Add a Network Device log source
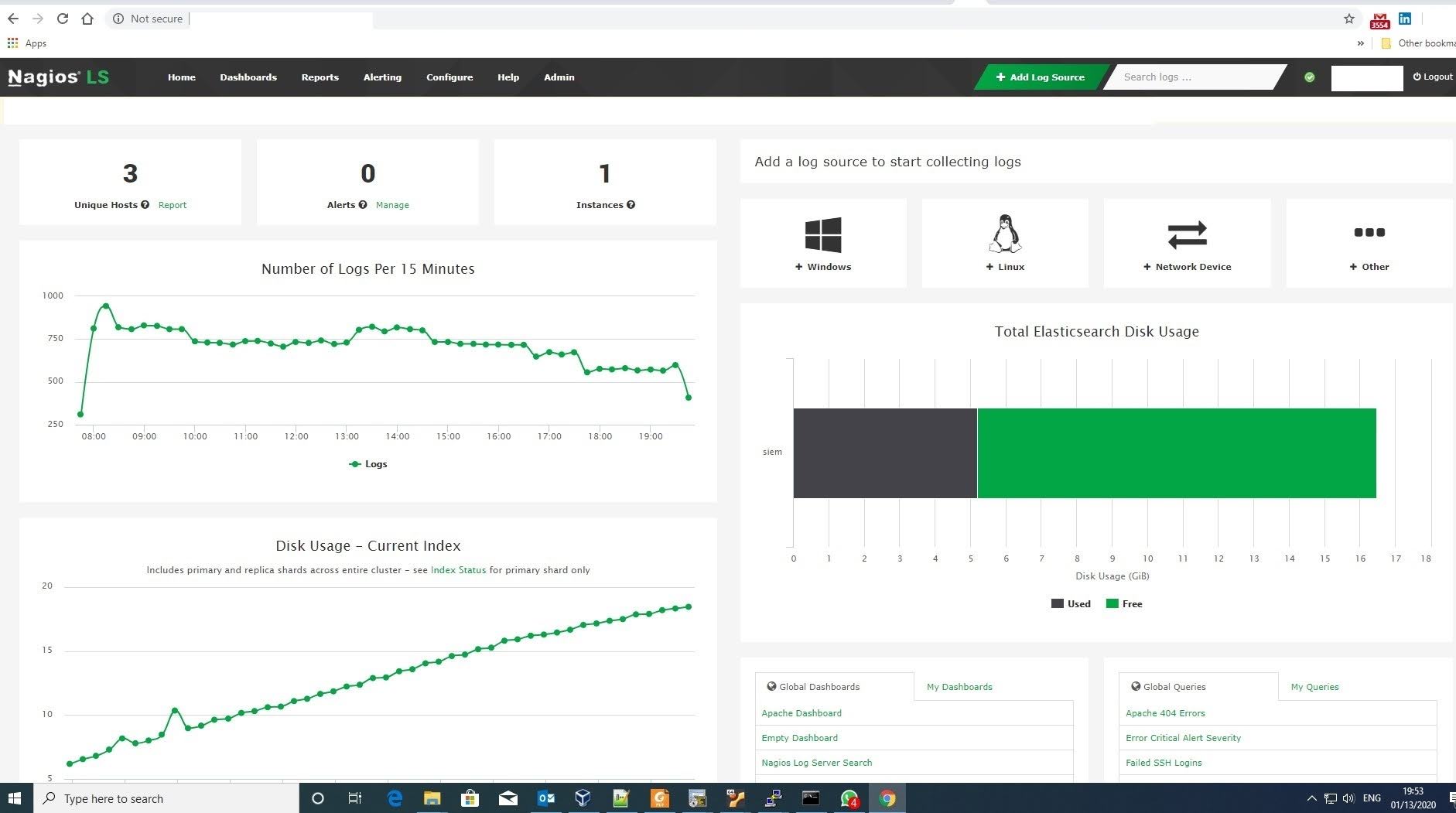Image resolution: width=1456 pixels, height=813 pixels. coord(1187,243)
